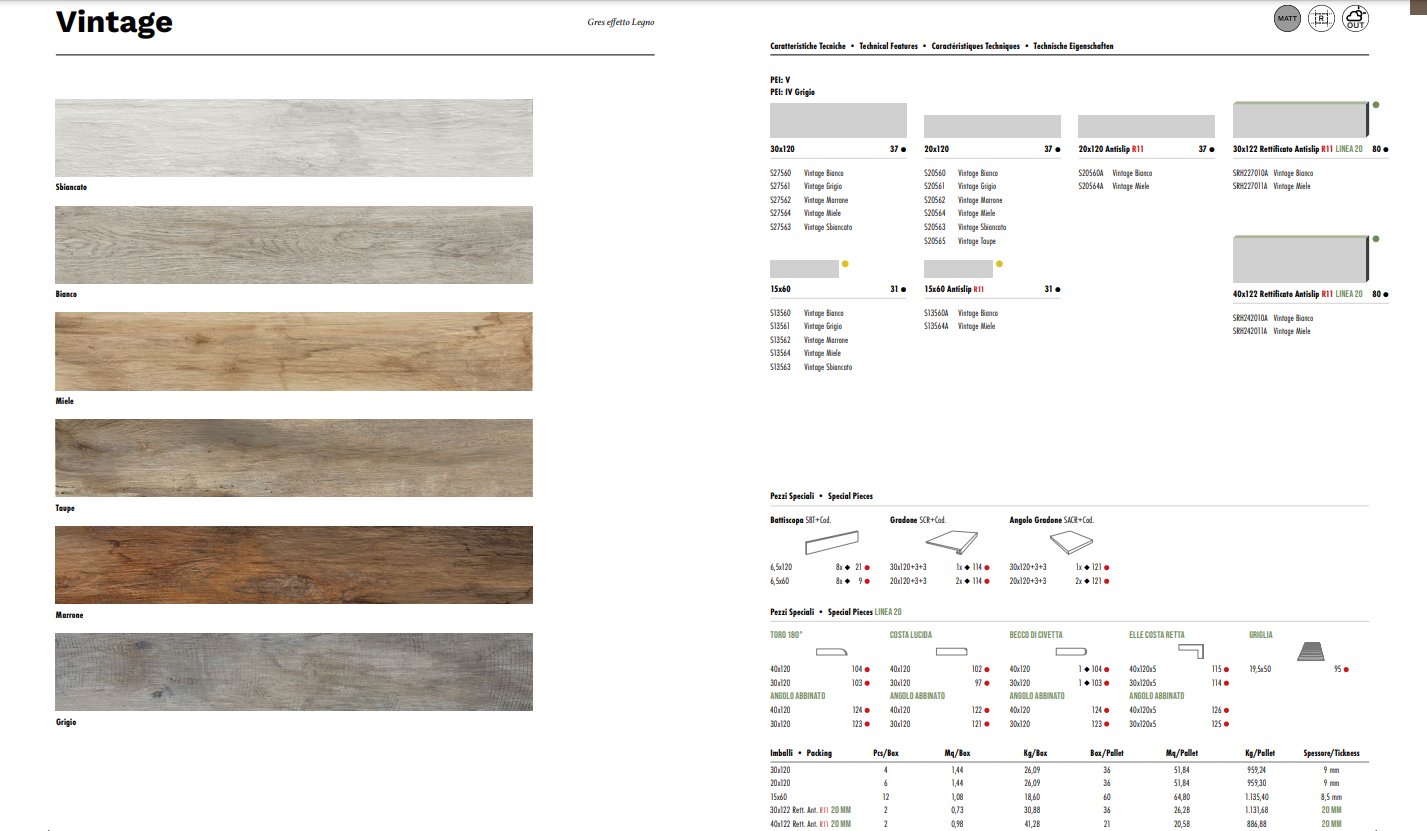Click the rectified R icon

[x=1322, y=19]
